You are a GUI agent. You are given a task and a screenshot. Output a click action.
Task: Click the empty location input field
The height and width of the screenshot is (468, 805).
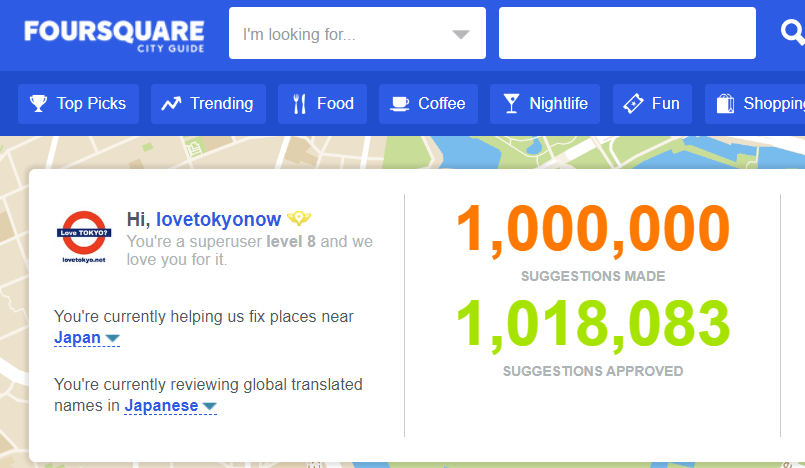(x=627, y=33)
